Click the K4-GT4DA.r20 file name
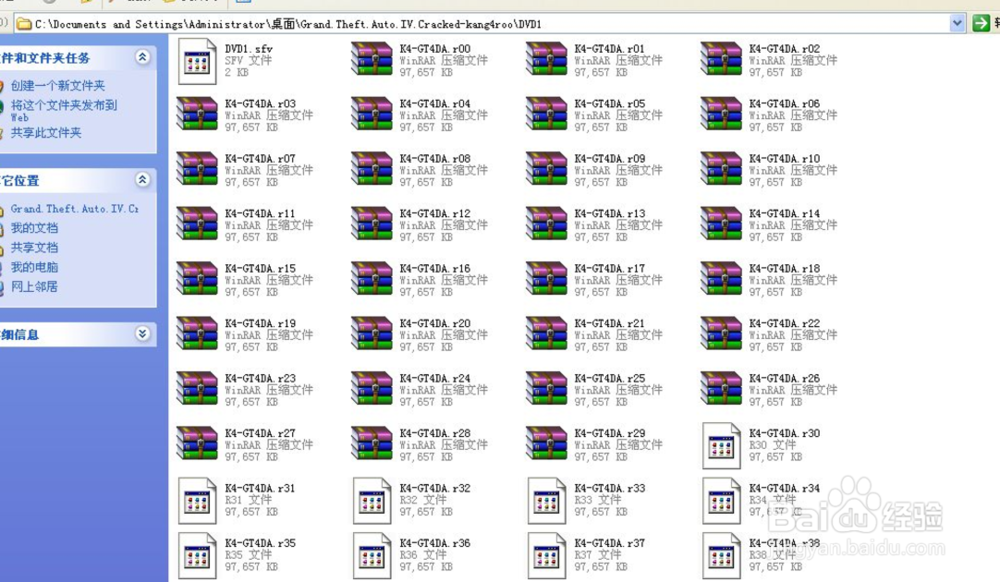 click(435, 323)
